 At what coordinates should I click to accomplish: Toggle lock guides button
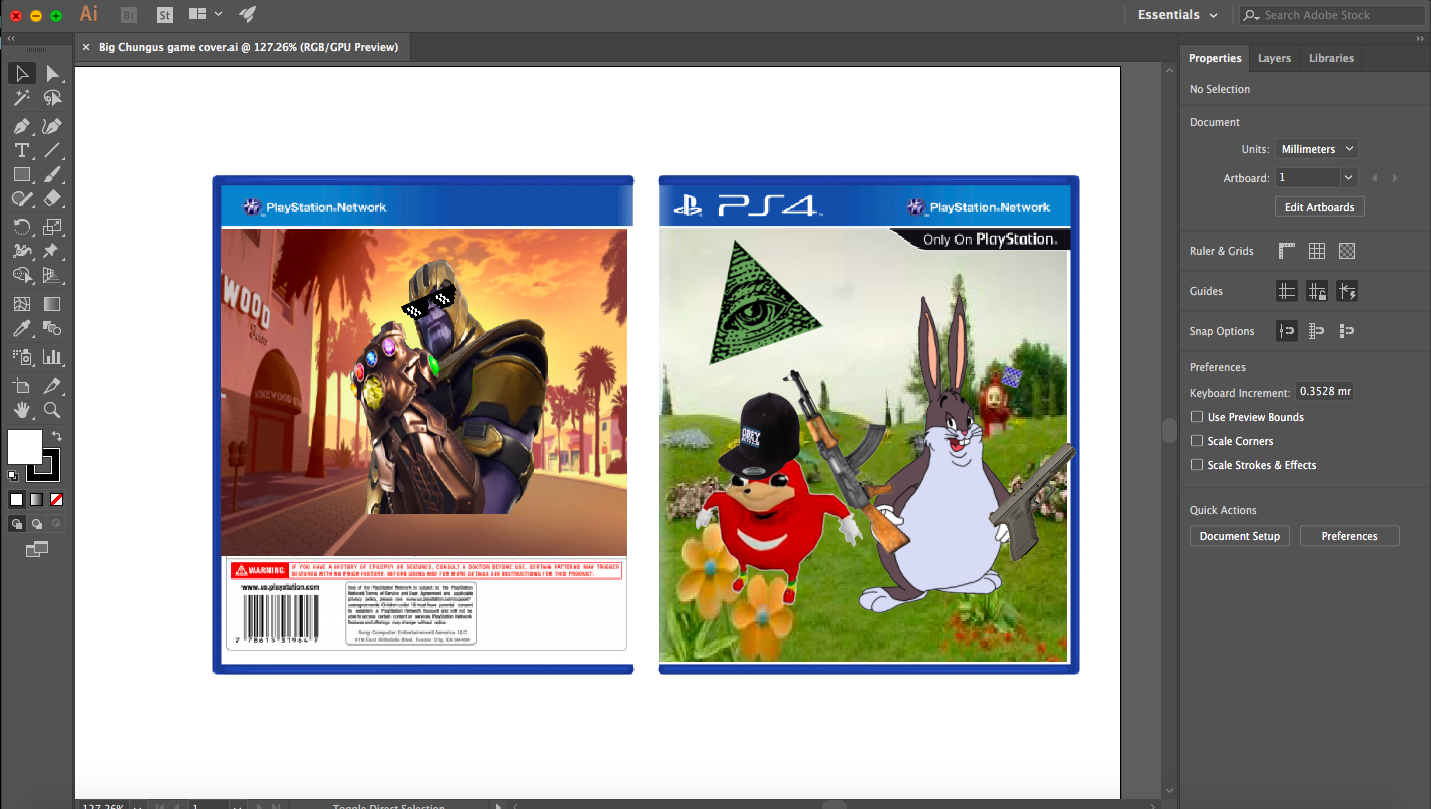point(1317,291)
